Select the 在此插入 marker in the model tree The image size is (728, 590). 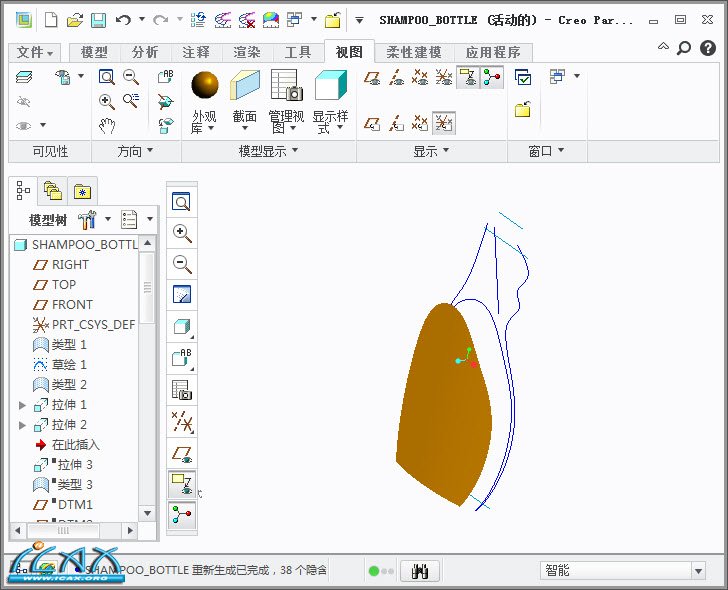(75, 445)
